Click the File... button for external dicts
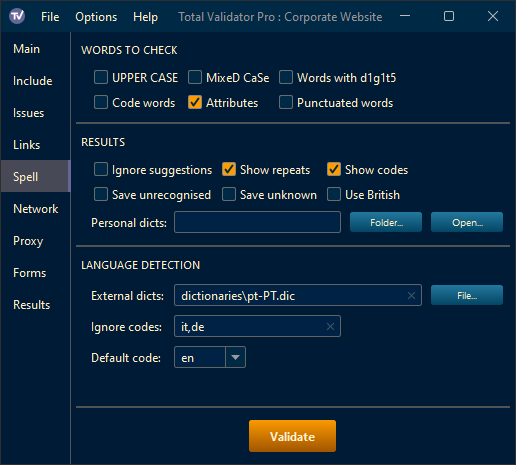 (x=467, y=295)
